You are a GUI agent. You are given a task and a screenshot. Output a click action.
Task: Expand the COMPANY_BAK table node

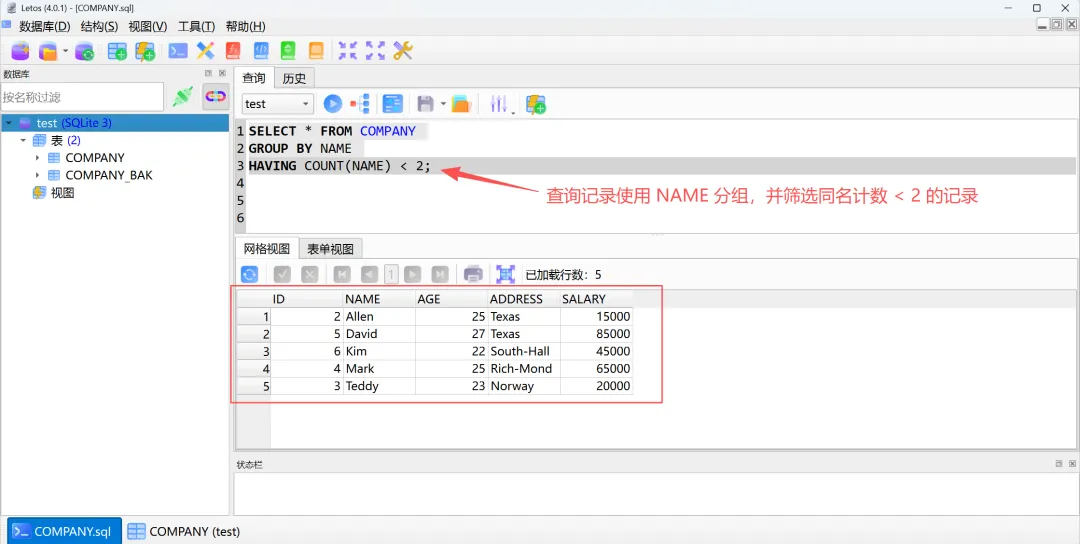(x=37, y=176)
